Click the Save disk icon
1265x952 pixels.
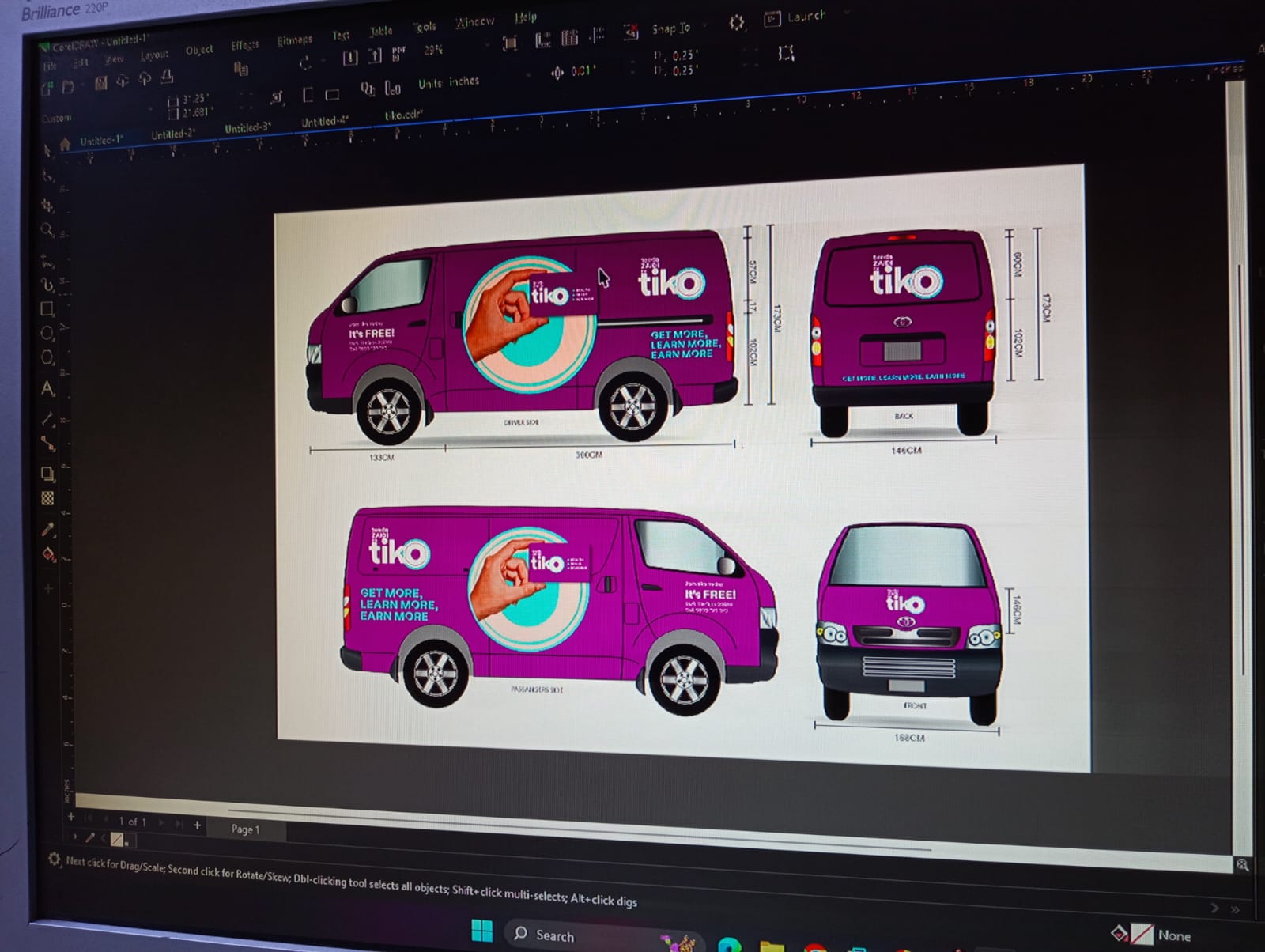101,83
